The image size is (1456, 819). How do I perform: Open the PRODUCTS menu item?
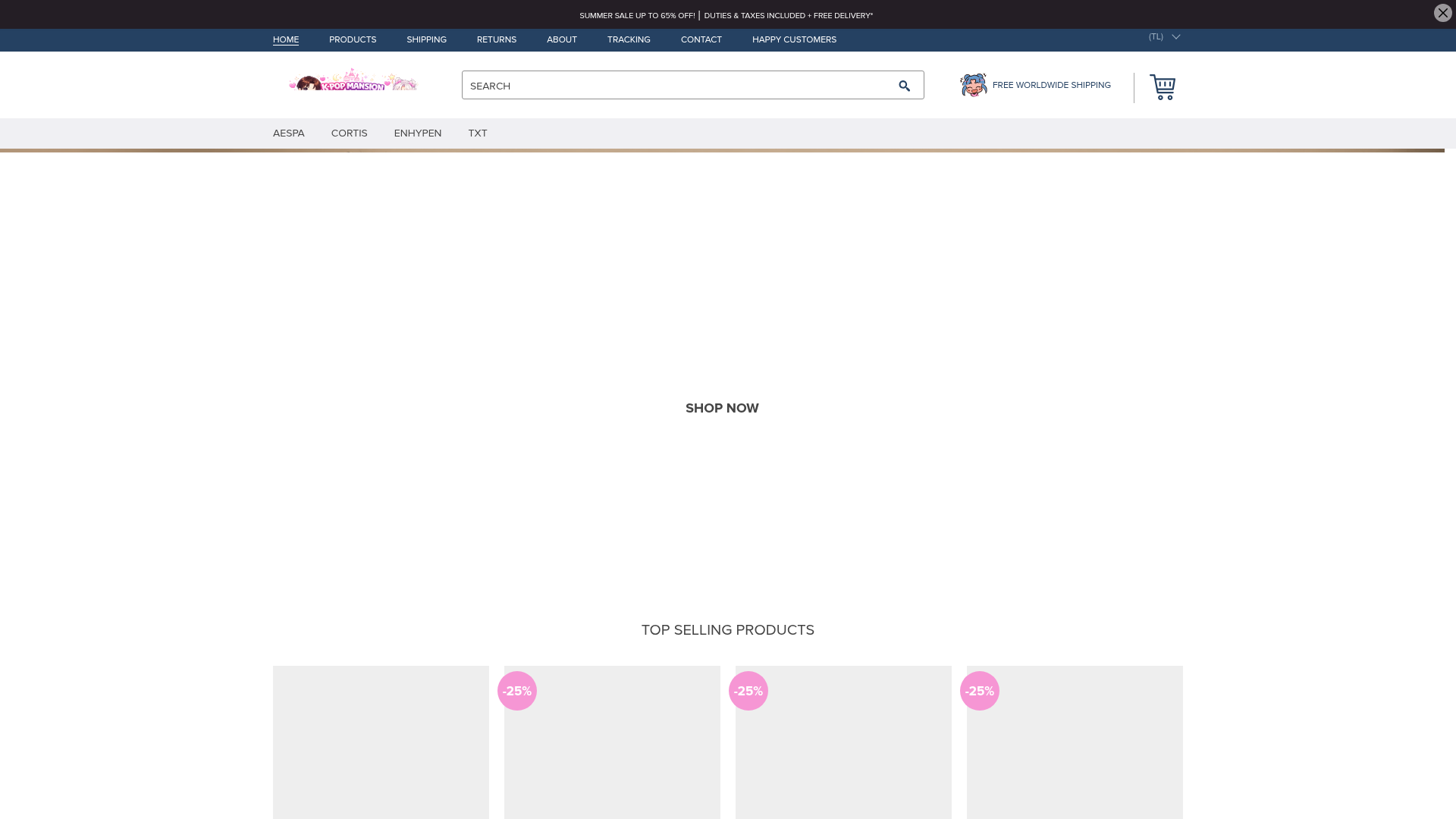353,39
